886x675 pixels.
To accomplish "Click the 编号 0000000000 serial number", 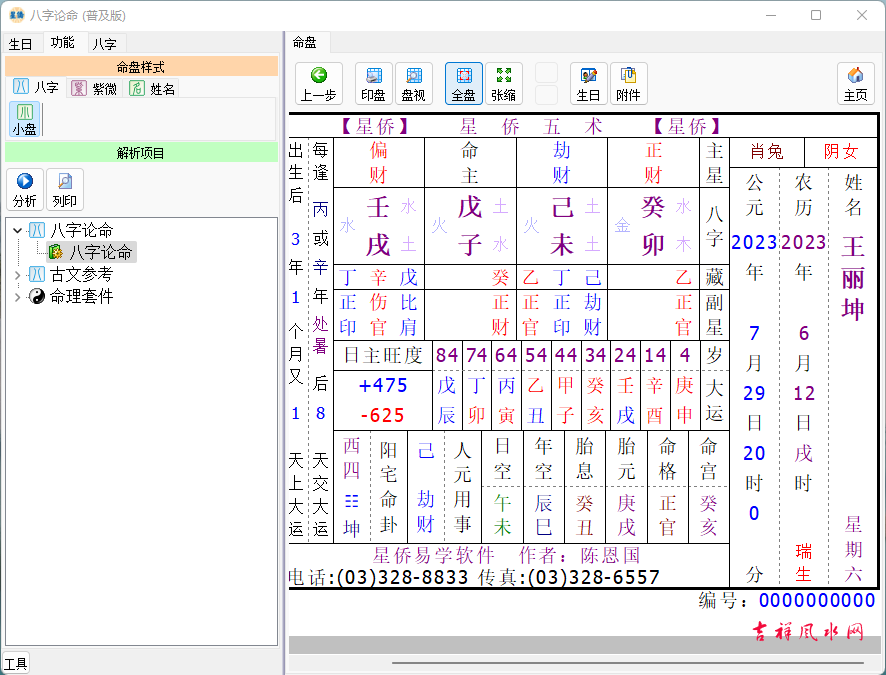I will click(787, 600).
